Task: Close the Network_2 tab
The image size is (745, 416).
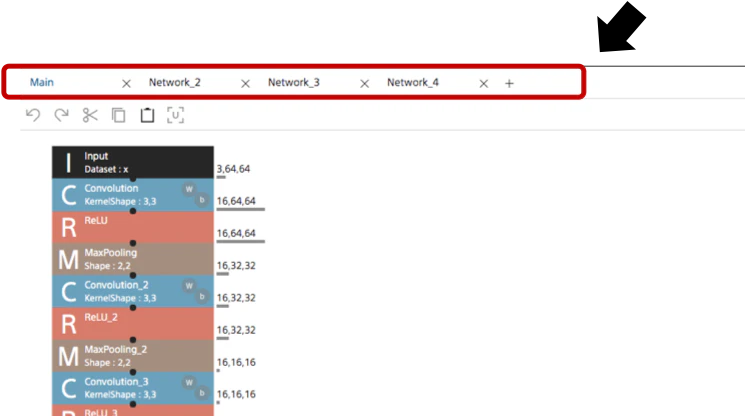Action: (x=245, y=84)
